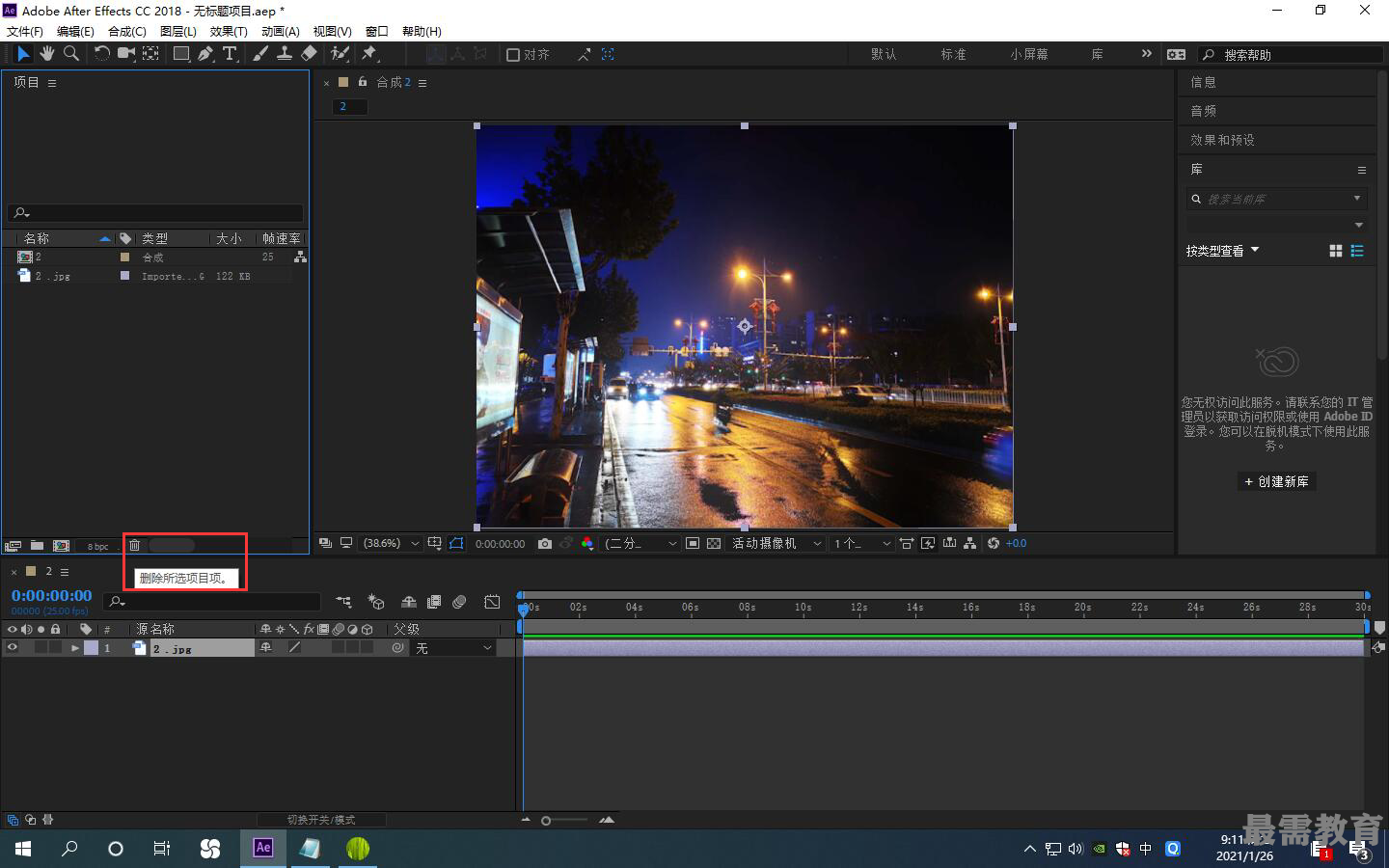Open the Project panel 项目 menu icon
Image resolution: width=1389 pixels, height=868 pixels.
52,83
